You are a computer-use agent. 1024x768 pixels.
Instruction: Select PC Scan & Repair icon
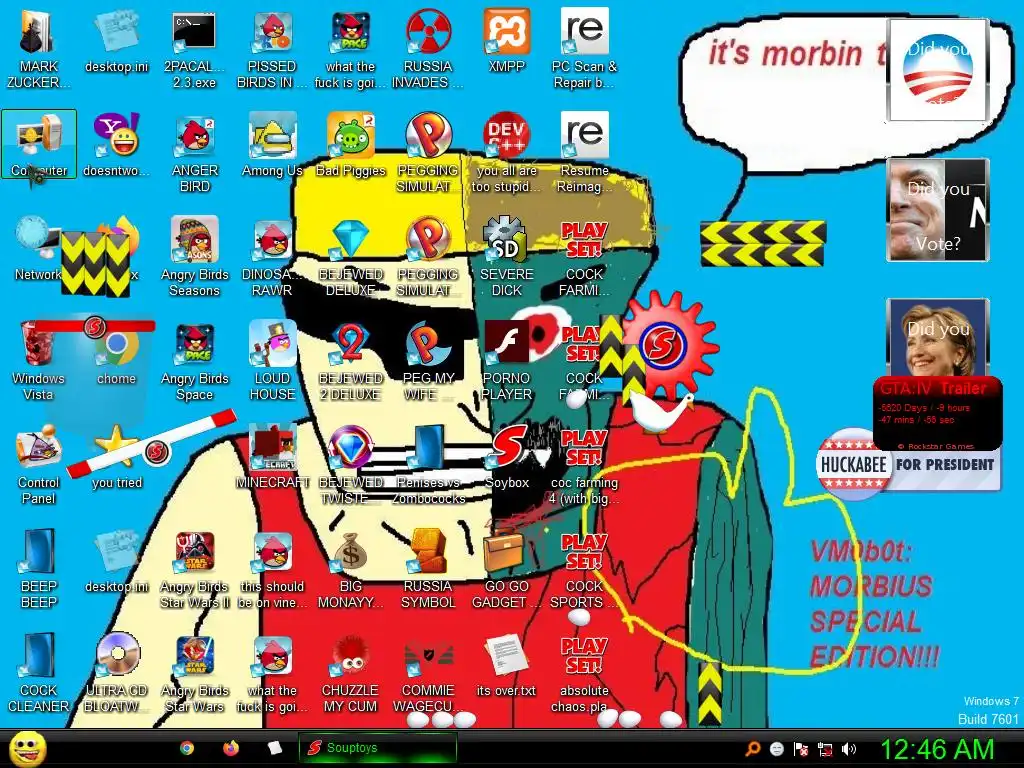click(584, 47)
